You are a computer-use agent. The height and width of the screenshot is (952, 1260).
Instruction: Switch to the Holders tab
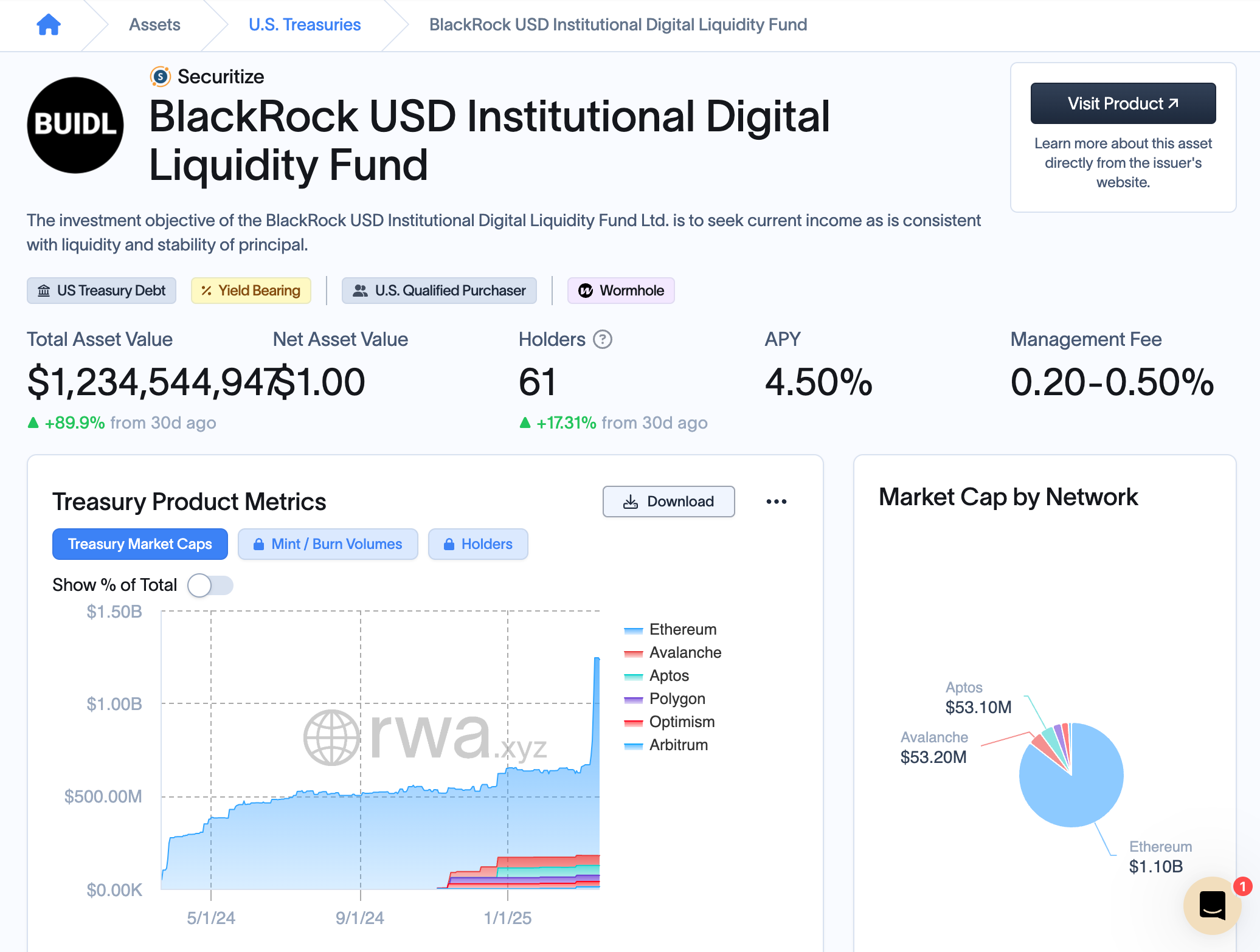tap(478, 544)
